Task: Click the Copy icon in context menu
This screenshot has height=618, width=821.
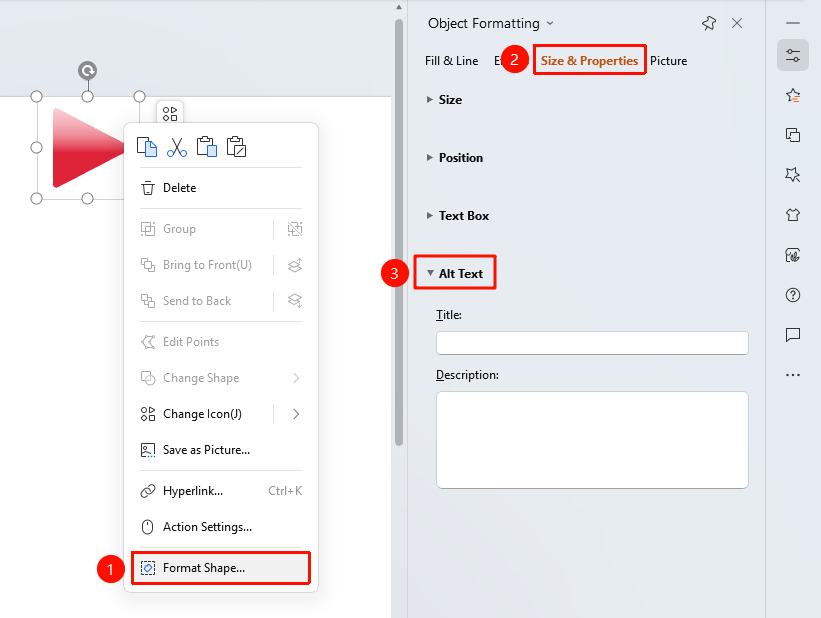Action: pyautogui.click(x=147, y=147)
